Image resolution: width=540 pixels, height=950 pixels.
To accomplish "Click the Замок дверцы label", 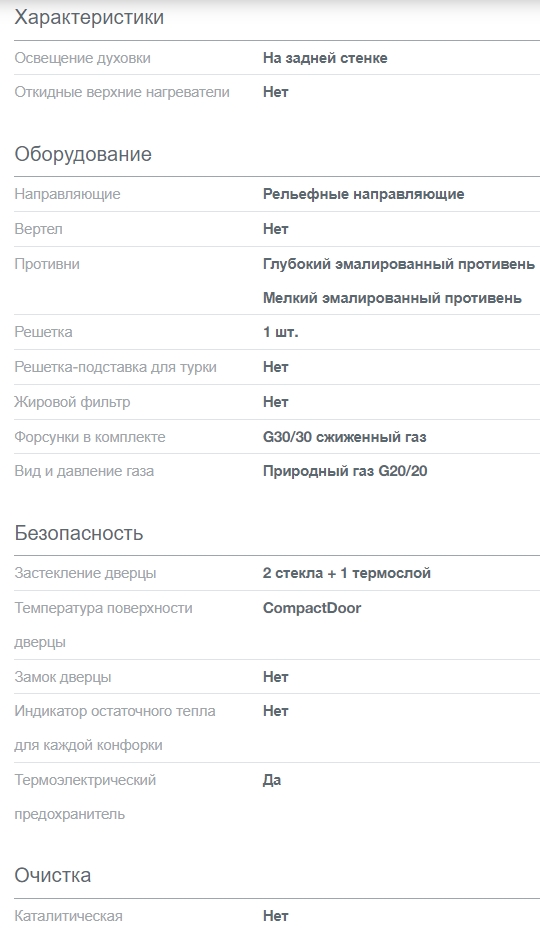I will (x=62, y=677).
